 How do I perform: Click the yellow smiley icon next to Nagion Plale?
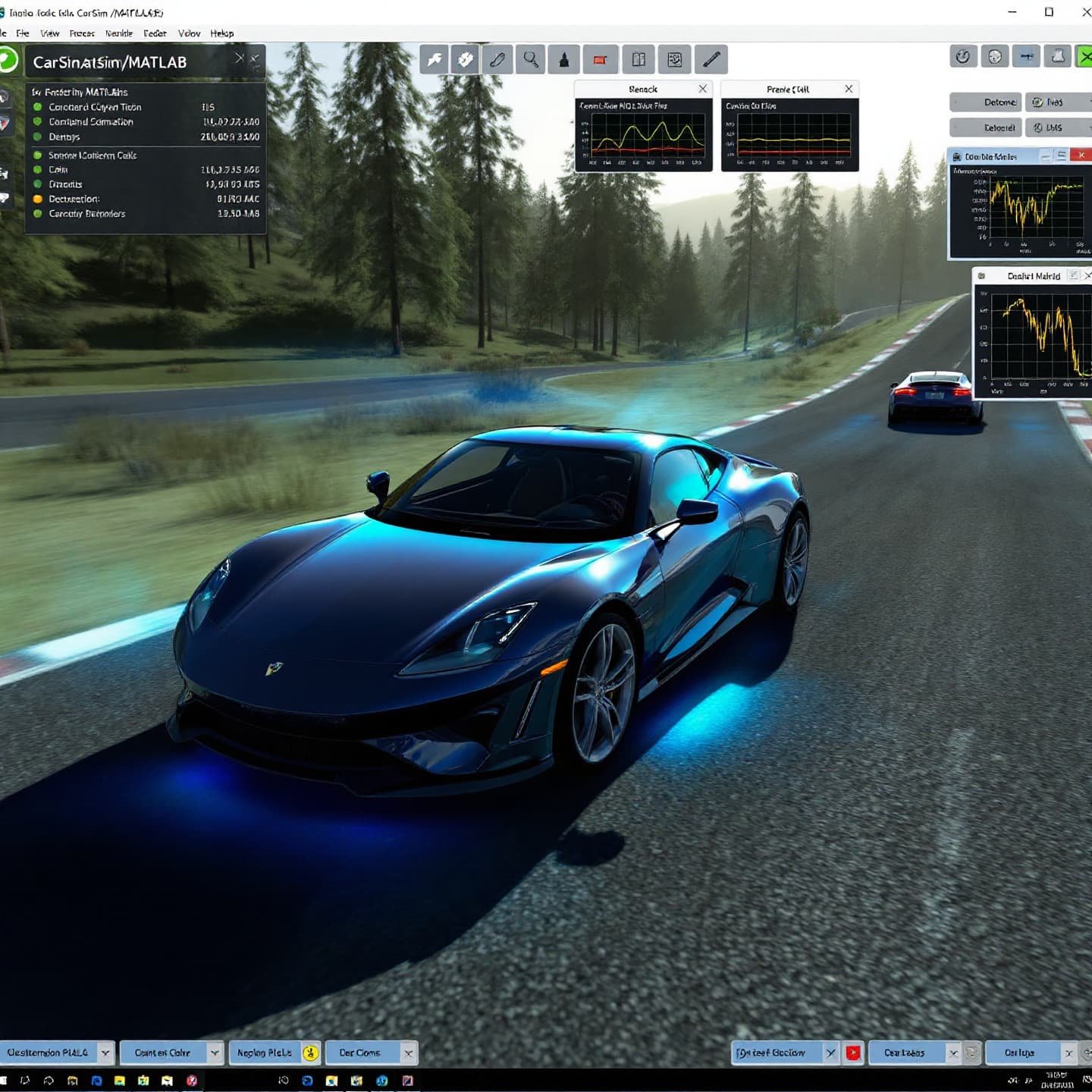coord(310,1053)
